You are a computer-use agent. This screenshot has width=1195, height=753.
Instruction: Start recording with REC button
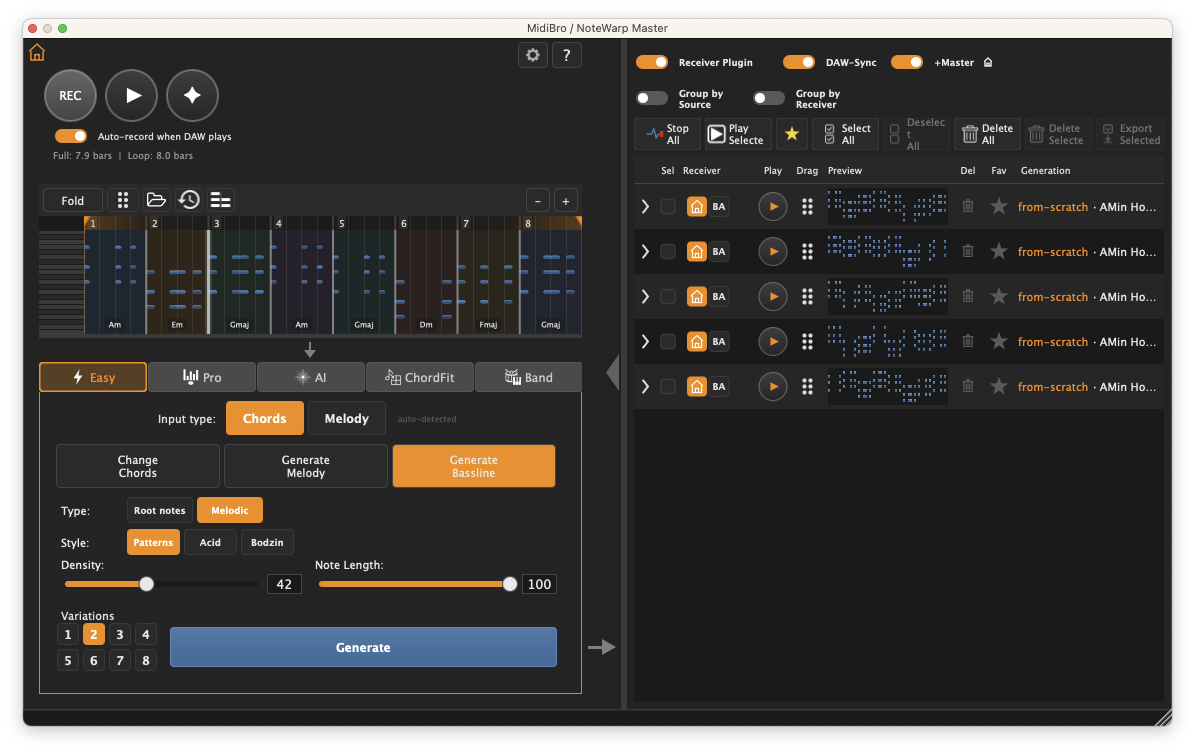70,95
